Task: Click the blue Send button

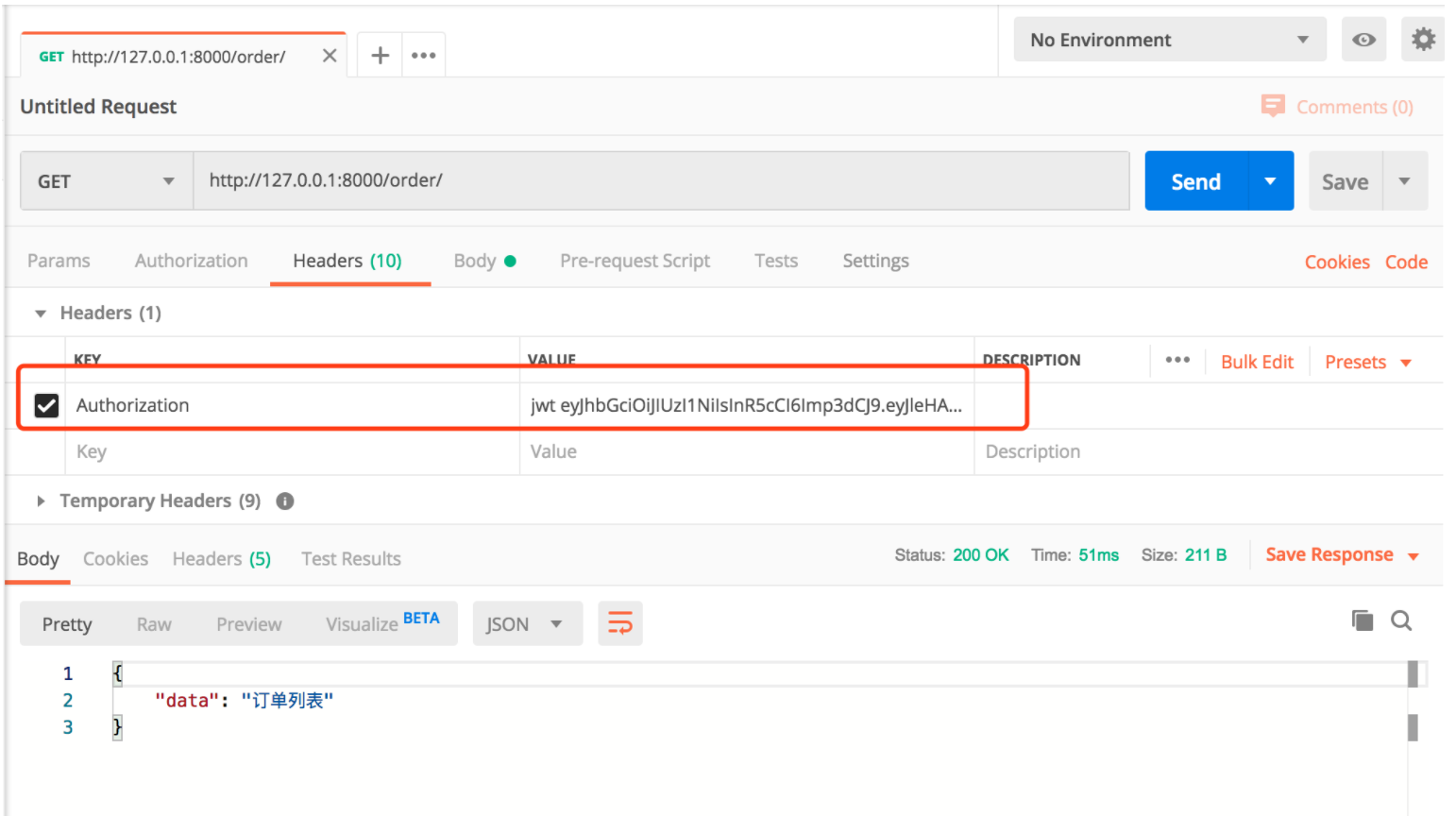Action: point(1195,181)
